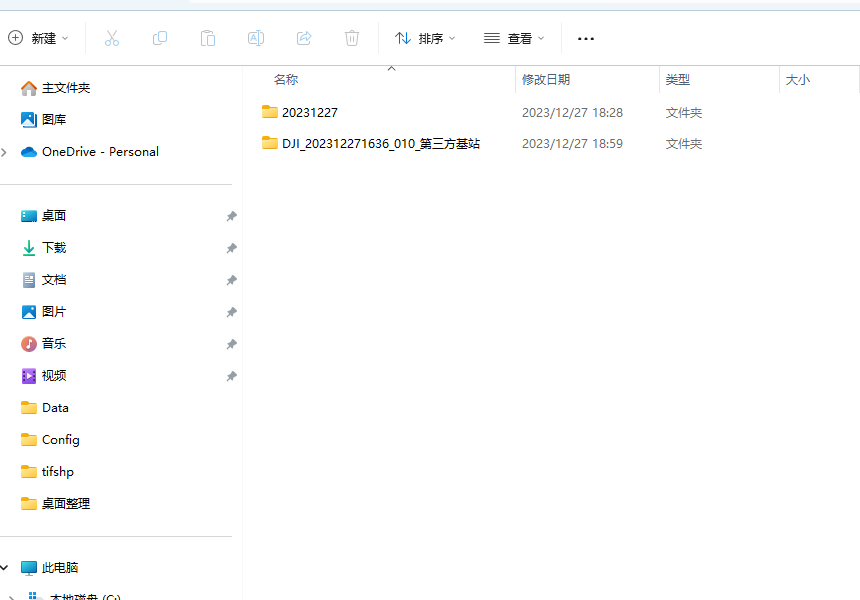Open 文档 in quick access

click(x=43, y=280)
